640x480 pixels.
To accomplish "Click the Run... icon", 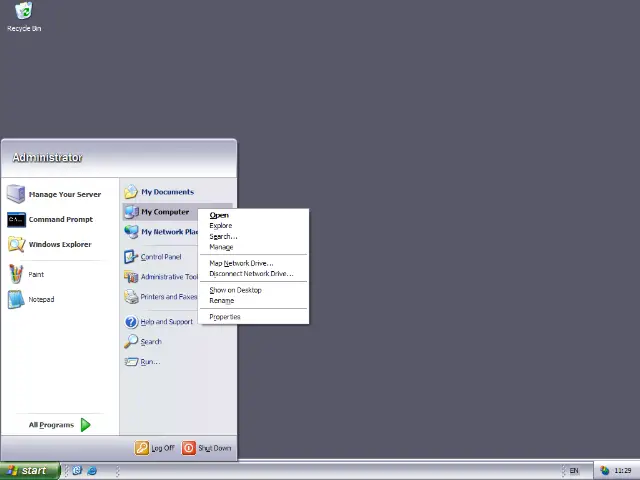I will pos(131,362).
